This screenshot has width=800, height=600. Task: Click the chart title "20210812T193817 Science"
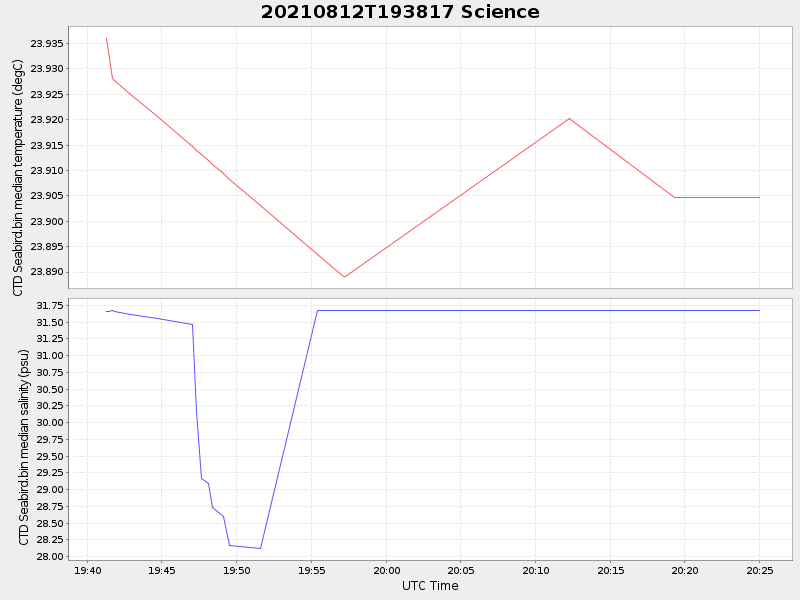point(400,12)
